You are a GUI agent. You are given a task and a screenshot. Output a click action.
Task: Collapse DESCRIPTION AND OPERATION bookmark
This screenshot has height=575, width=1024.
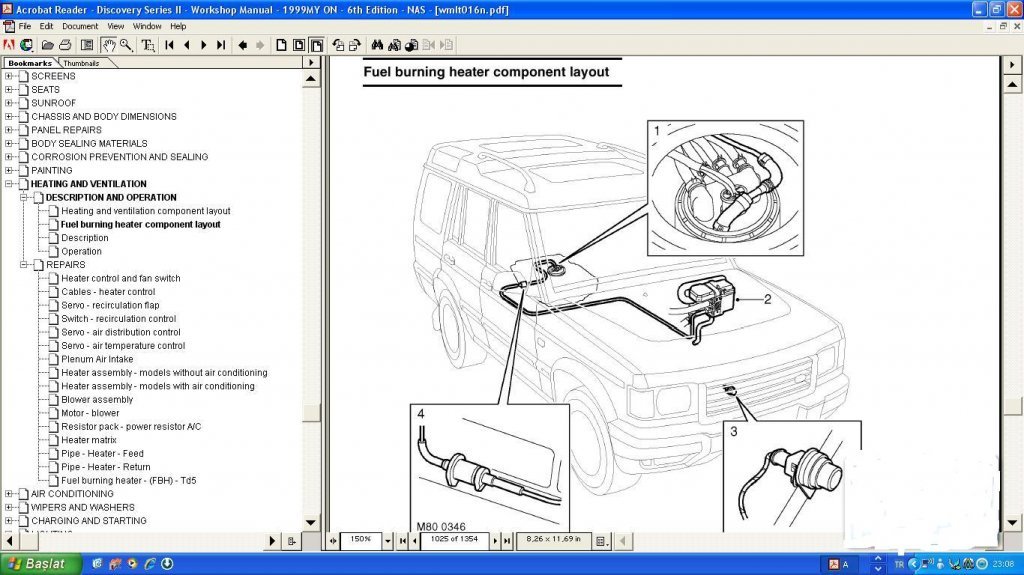(x=24, y=197)
